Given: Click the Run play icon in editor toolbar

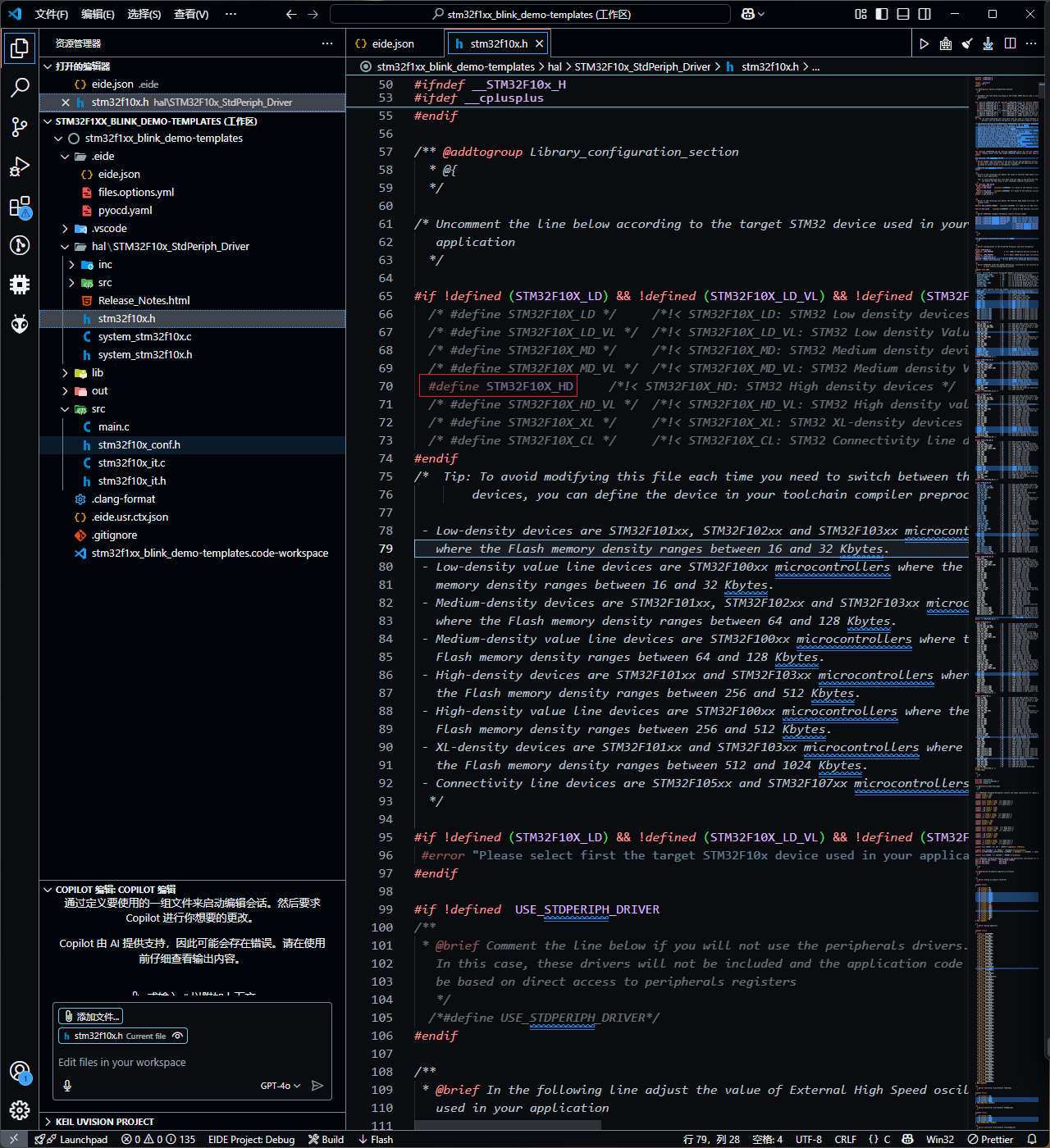Looking at the screenshot, I should (924, 44).
